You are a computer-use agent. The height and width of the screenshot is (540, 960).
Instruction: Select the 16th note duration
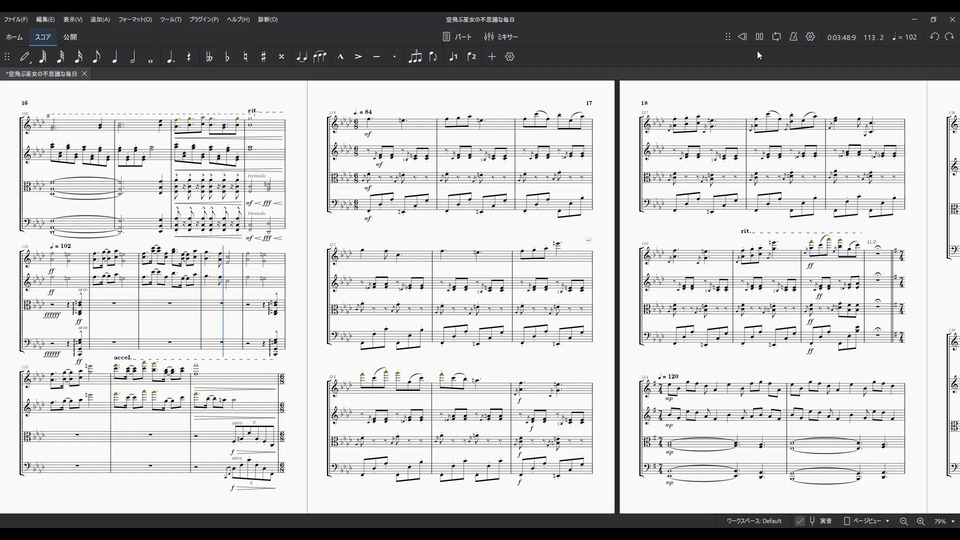(78, 56)
